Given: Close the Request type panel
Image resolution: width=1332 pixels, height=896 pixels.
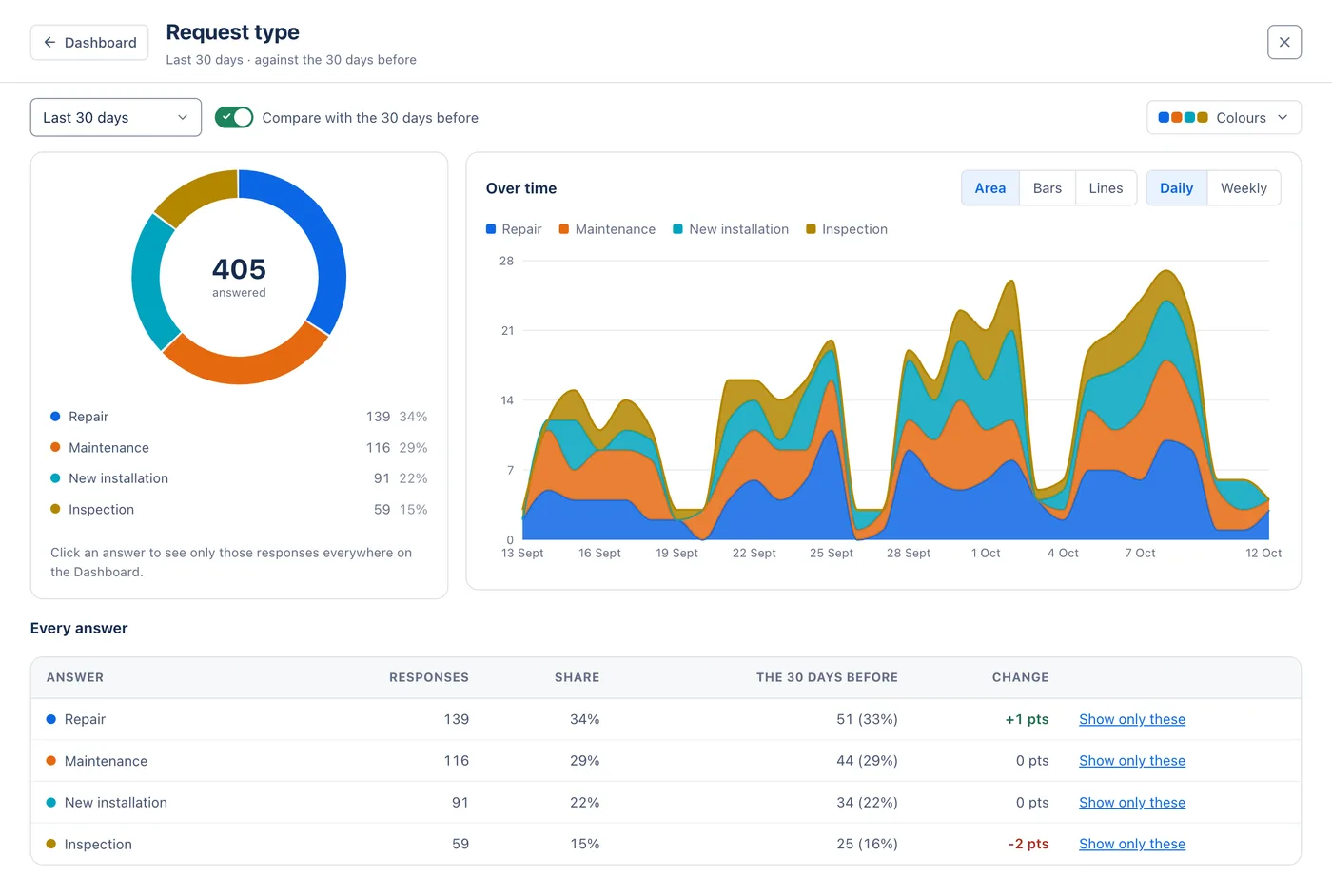Looking at the screenshot, I should pos(1284,42).
